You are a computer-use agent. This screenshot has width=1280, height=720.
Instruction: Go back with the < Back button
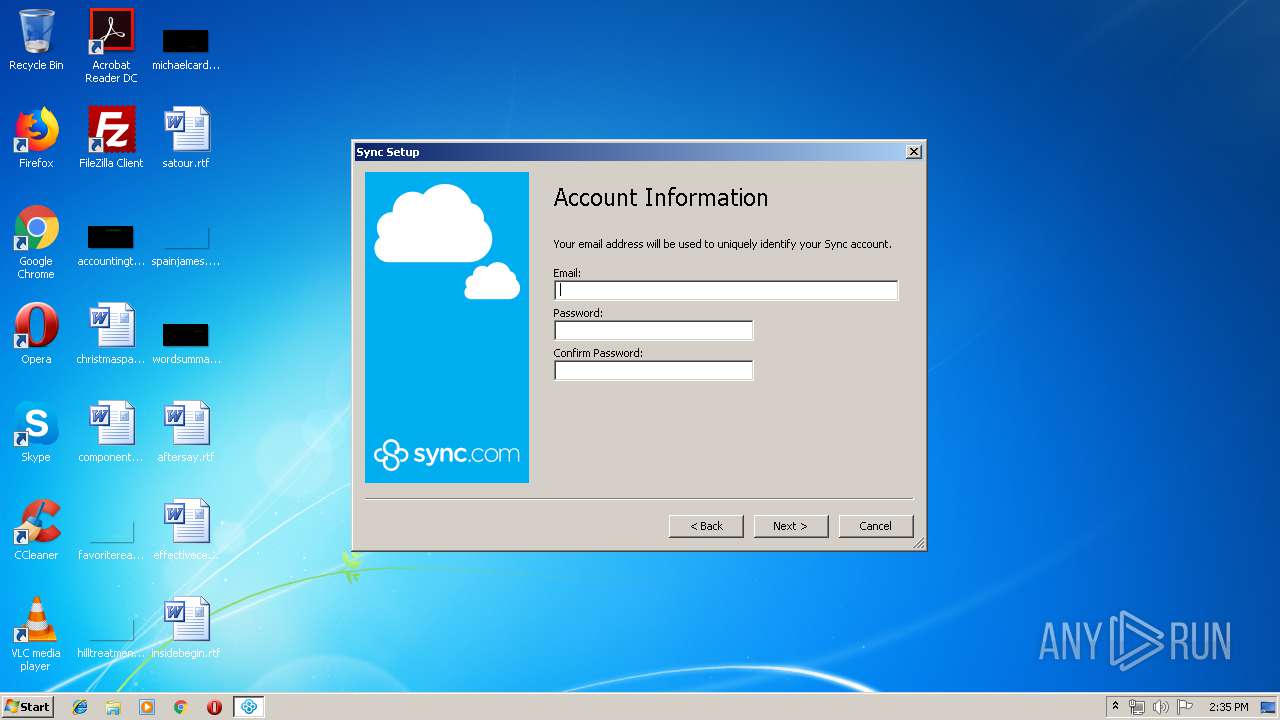706,526
